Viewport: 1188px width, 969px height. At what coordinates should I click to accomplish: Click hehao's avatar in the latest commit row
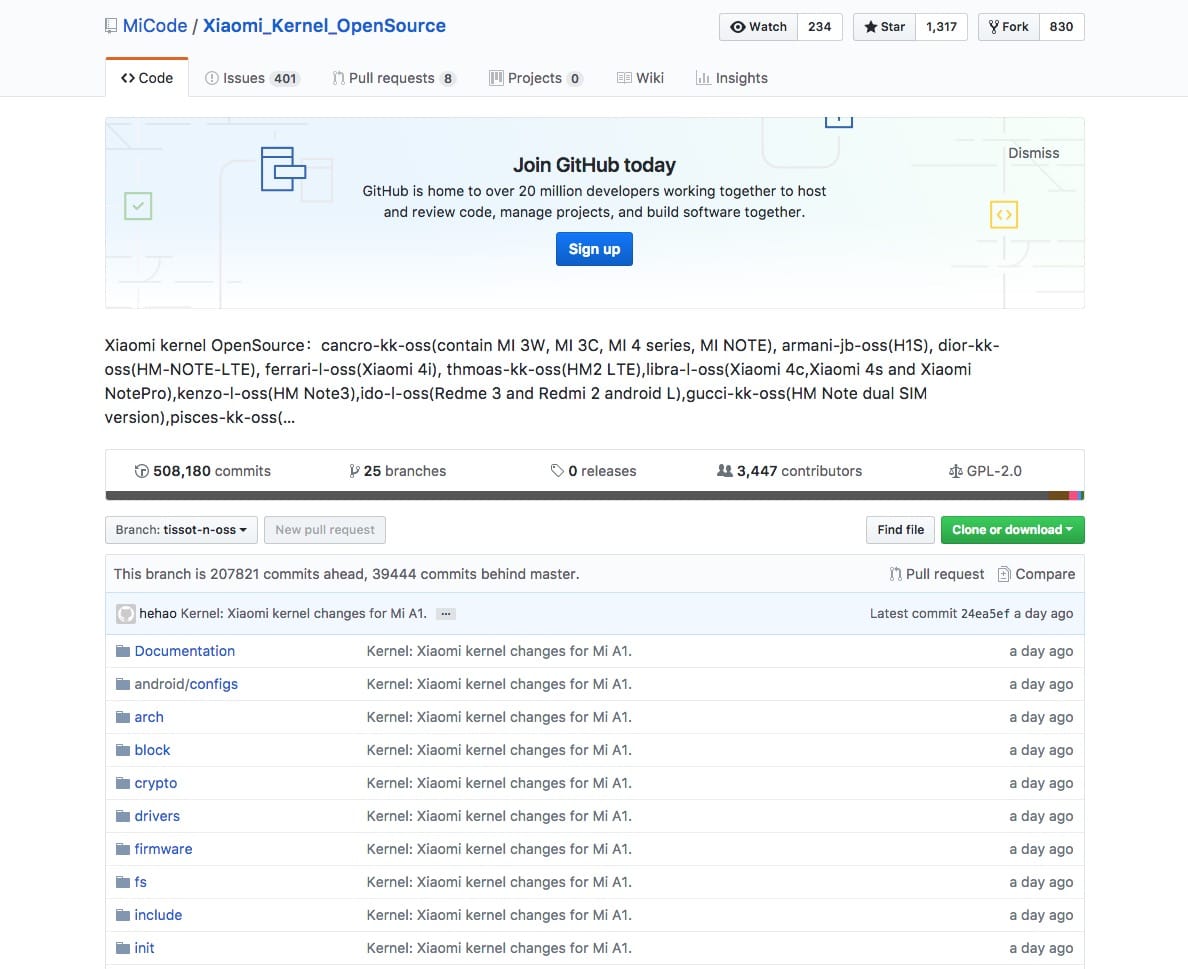(126, 614)
